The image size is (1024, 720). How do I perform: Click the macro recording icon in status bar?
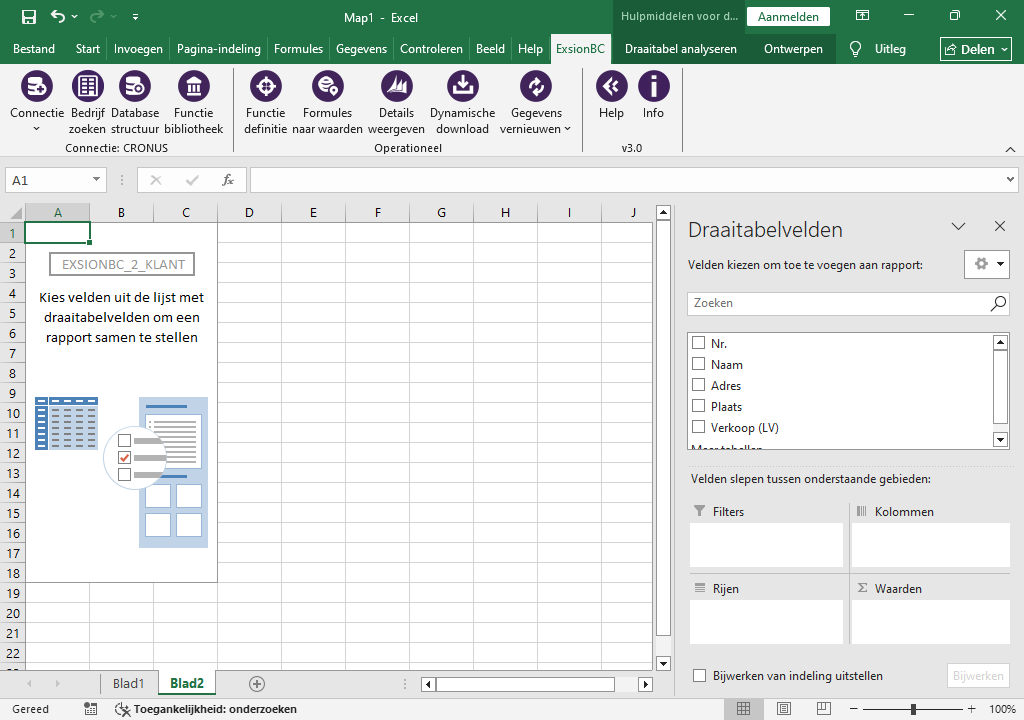tap(91, 709)
